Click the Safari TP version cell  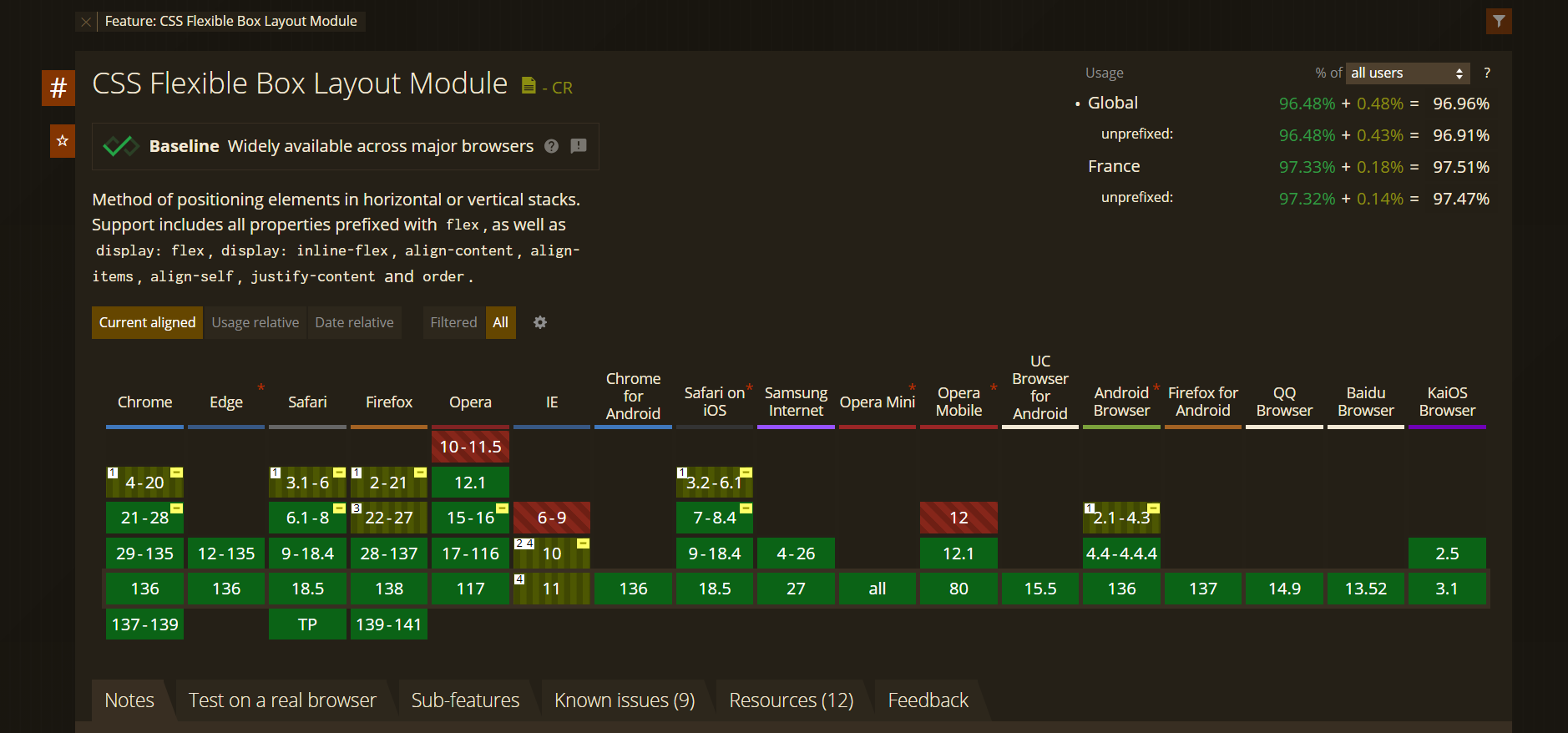tap(307, 624)
